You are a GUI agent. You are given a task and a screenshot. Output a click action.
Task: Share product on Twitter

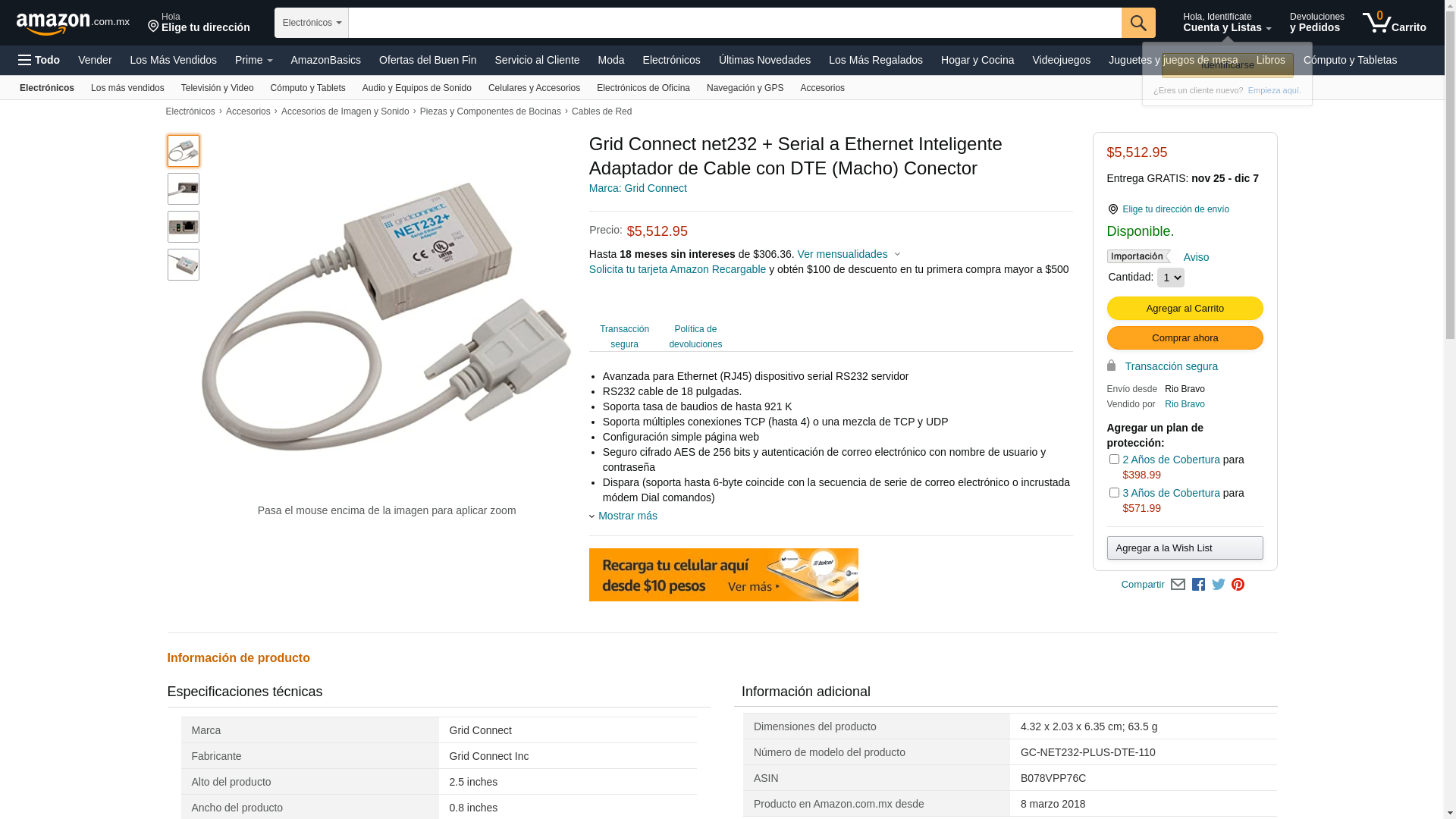tap(1219, 585)
